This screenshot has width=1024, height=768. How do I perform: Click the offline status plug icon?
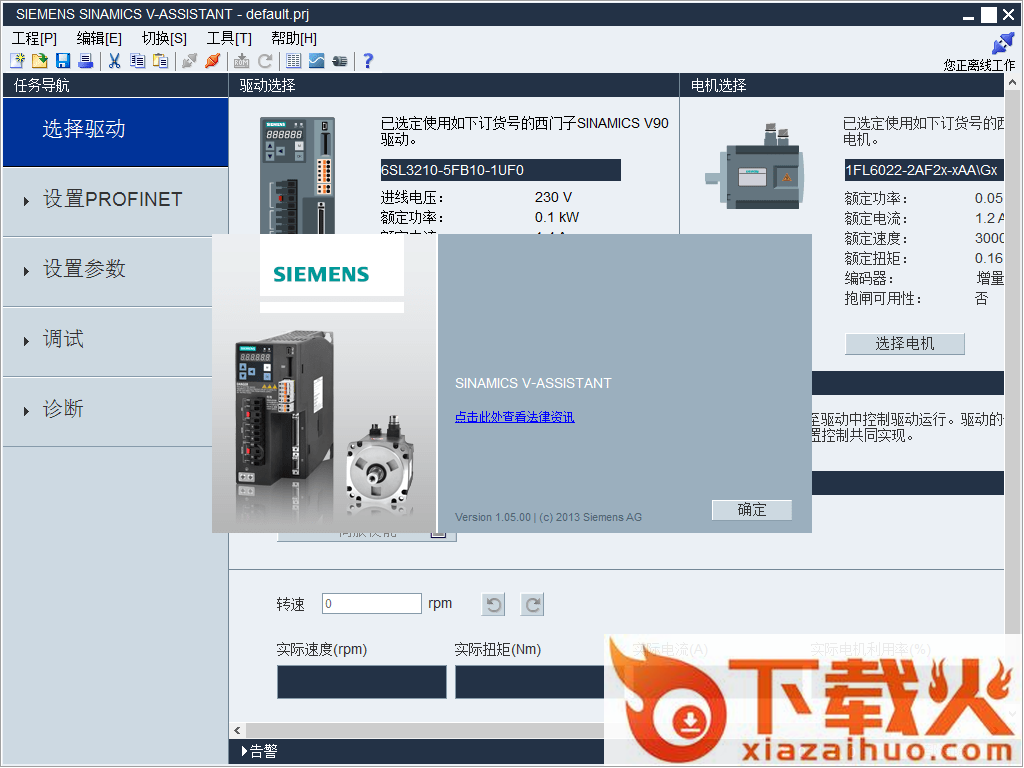(1002, 44)
